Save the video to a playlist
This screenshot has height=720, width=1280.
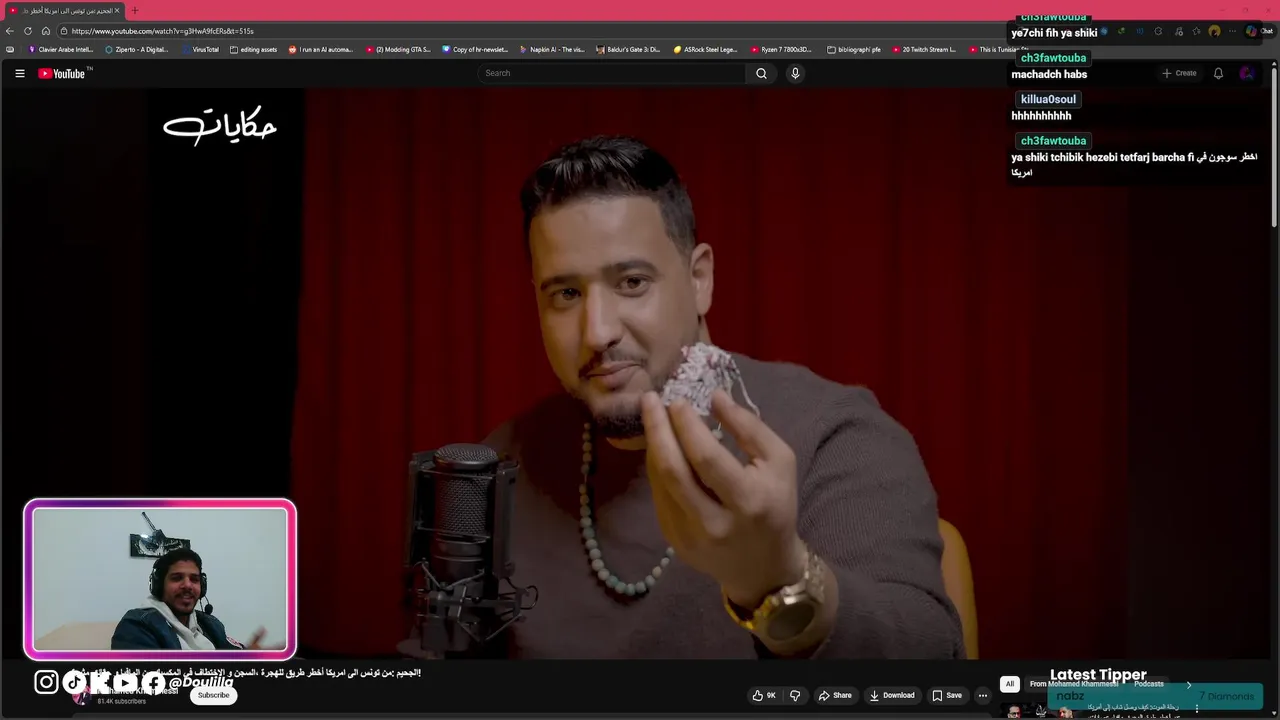947,695
